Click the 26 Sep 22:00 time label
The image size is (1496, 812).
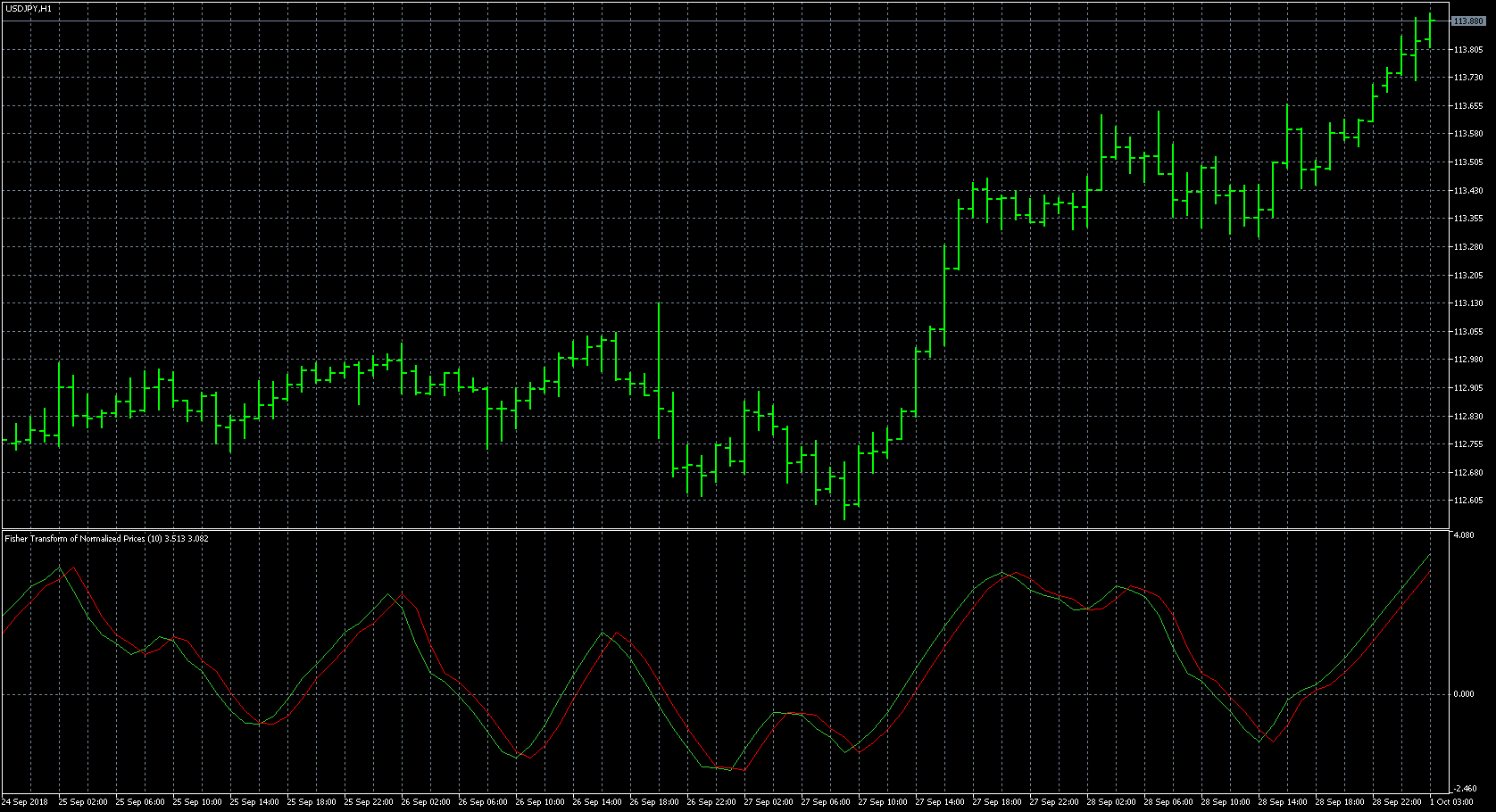point(711,802)
